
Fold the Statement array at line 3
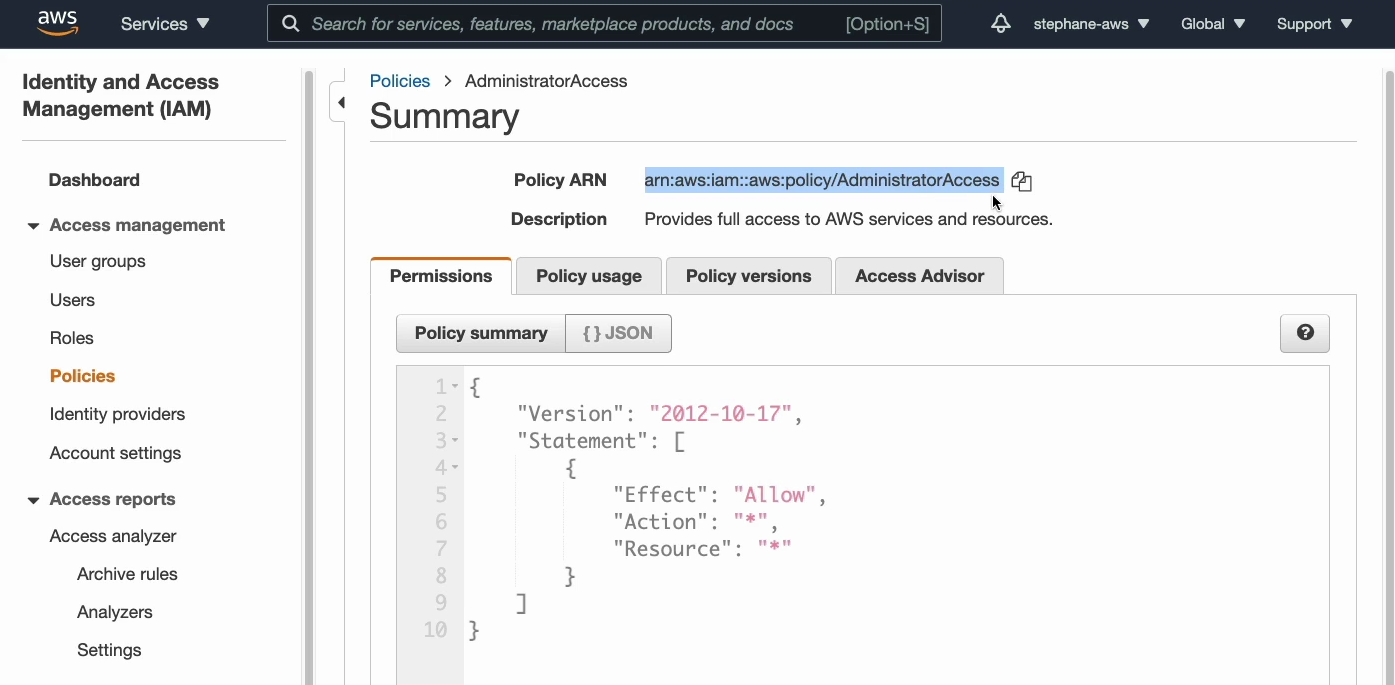click(x=455, y=440)
